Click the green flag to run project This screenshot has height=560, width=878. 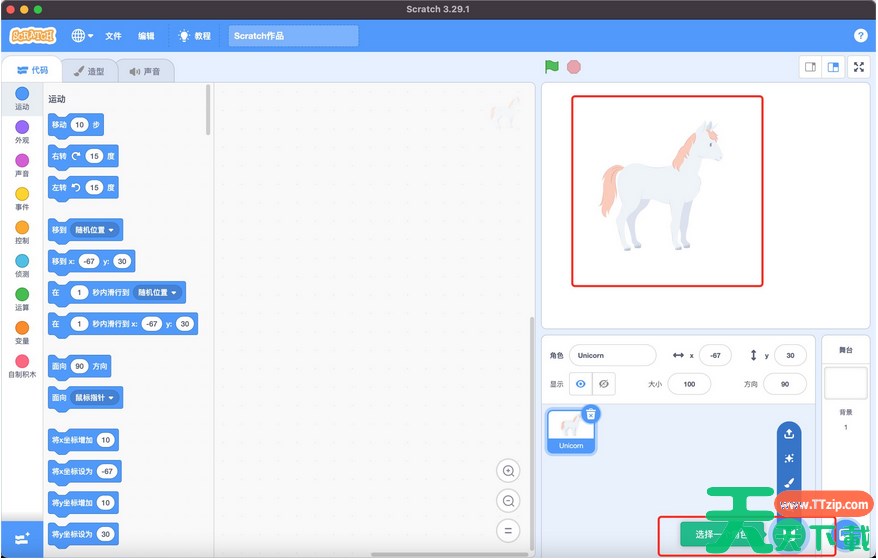point(551,67)
